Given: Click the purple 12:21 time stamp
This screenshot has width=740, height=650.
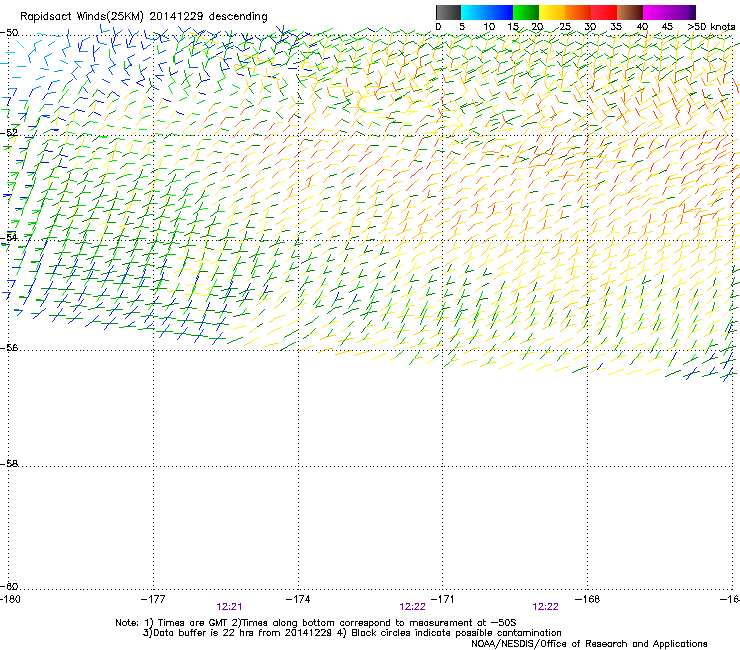Looking at the screenshot, I should point(229,607).
